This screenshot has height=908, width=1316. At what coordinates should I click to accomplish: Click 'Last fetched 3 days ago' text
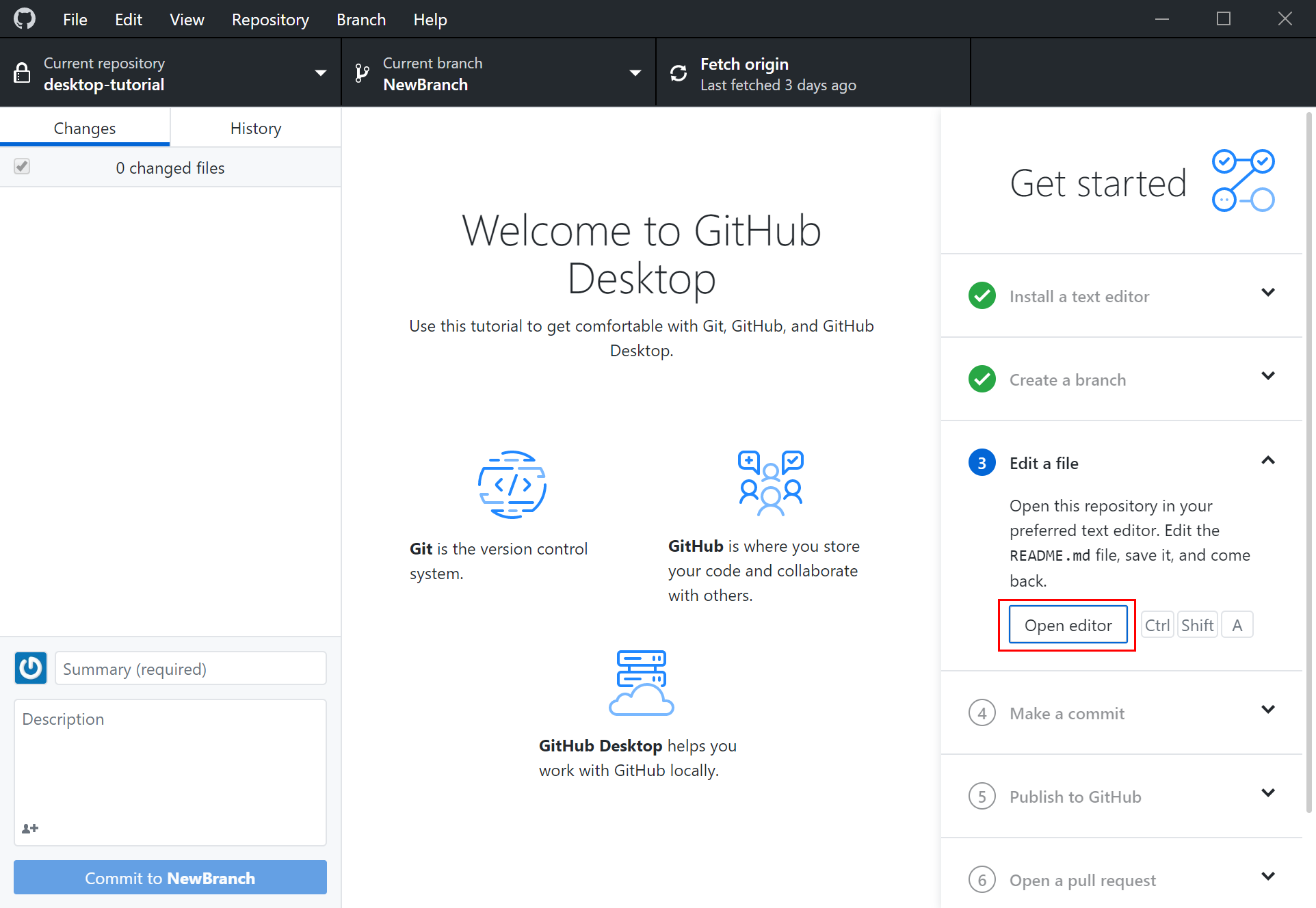point(778,85)
